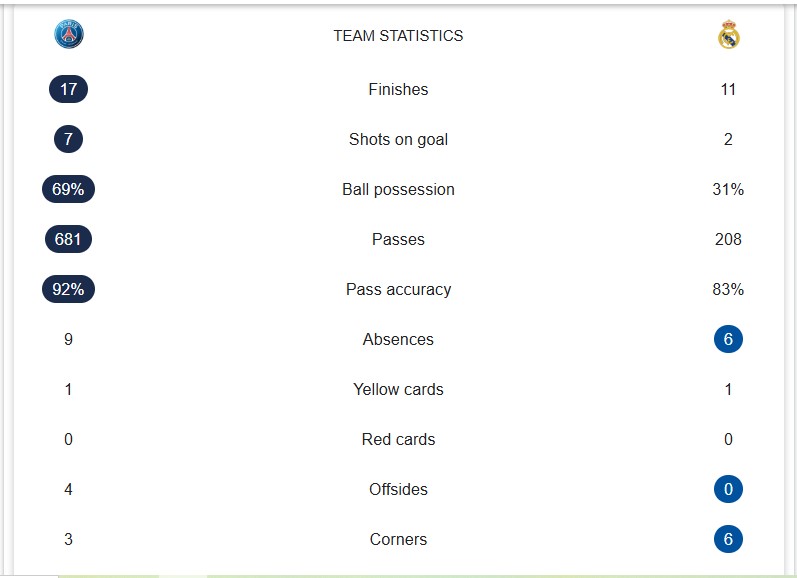Click Real Madrid's 6 corners badge

[x=728, y=539]
